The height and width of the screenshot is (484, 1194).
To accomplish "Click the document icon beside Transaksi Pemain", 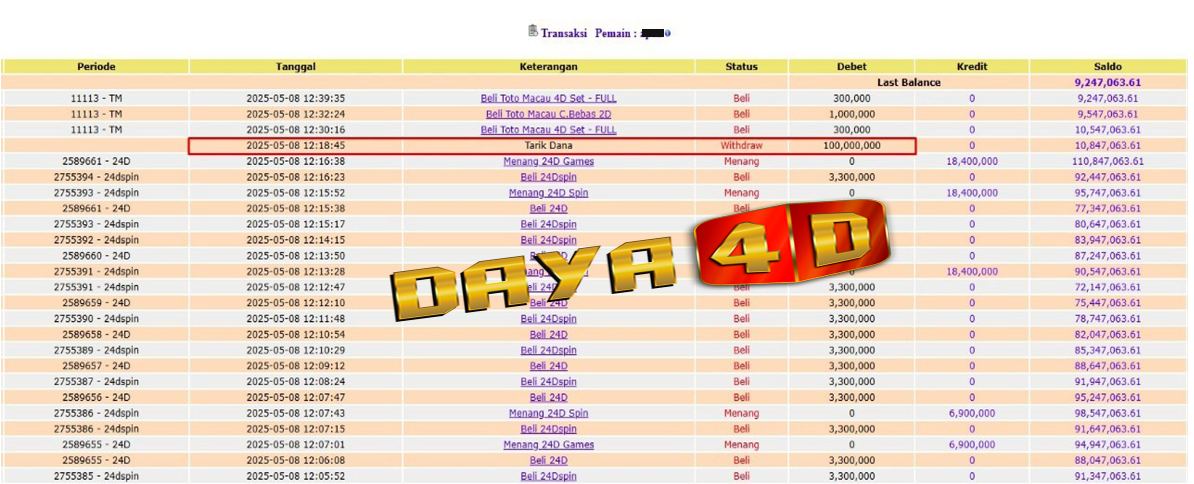I will coord(533,31).
